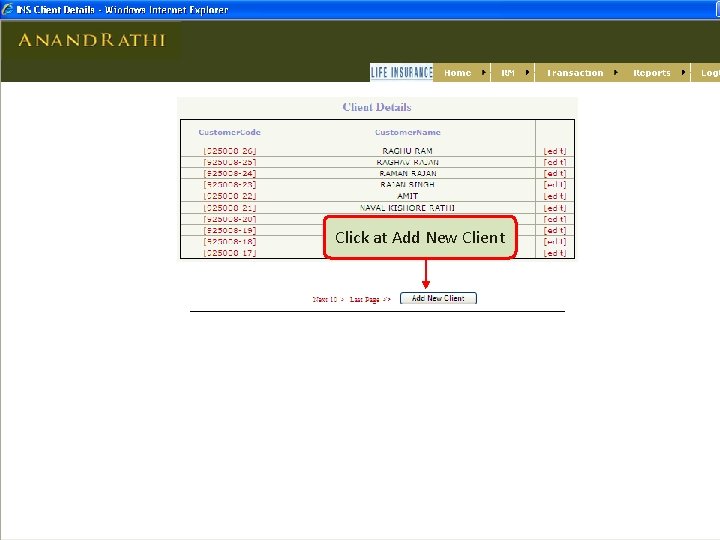Jump to Last Page link
Image resolution: width=720 pixels, height=540 pixels.
pos(370,299)
